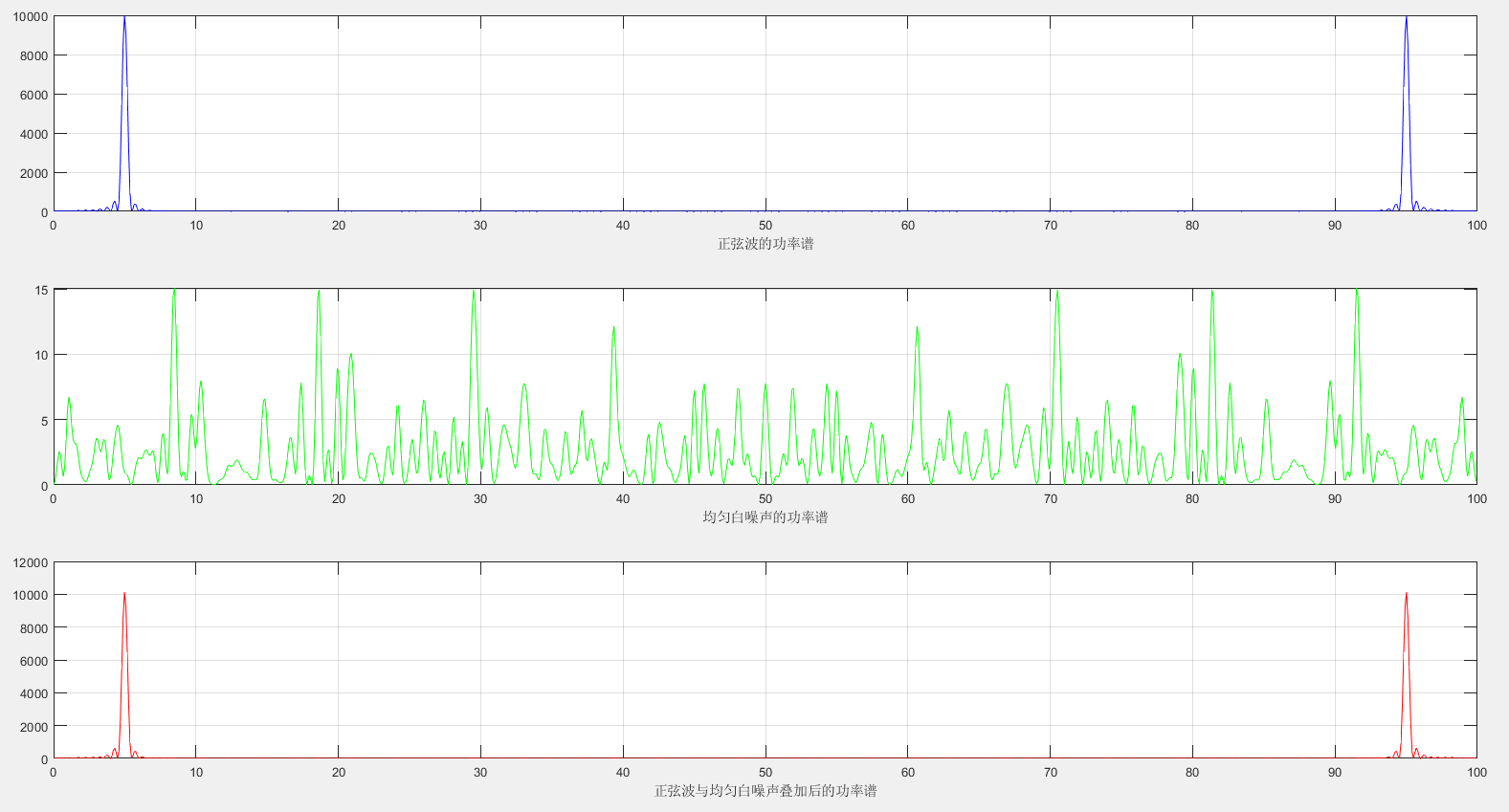Screen dimensions: 1509x812
Task: Select the 50 x-axis tick under the red plot
Action: point(766,773)
